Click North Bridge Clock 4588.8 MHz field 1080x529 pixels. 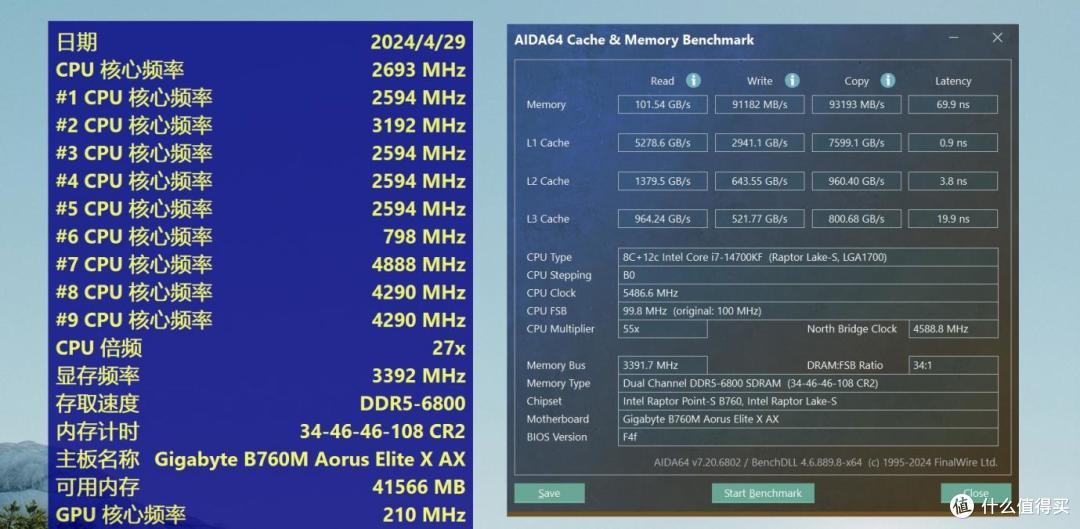pyautogui.click(x=953, y=329)
